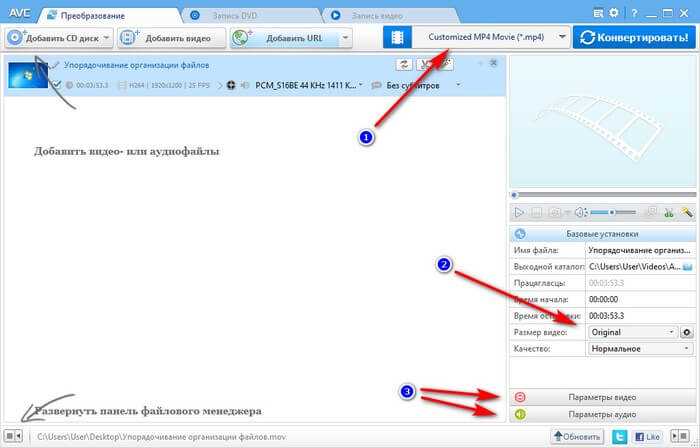Image resolution: width=700 pixels, height=448 pixels.
Task: Remove the video item with its X icon
Action: (x=493, y=63)
